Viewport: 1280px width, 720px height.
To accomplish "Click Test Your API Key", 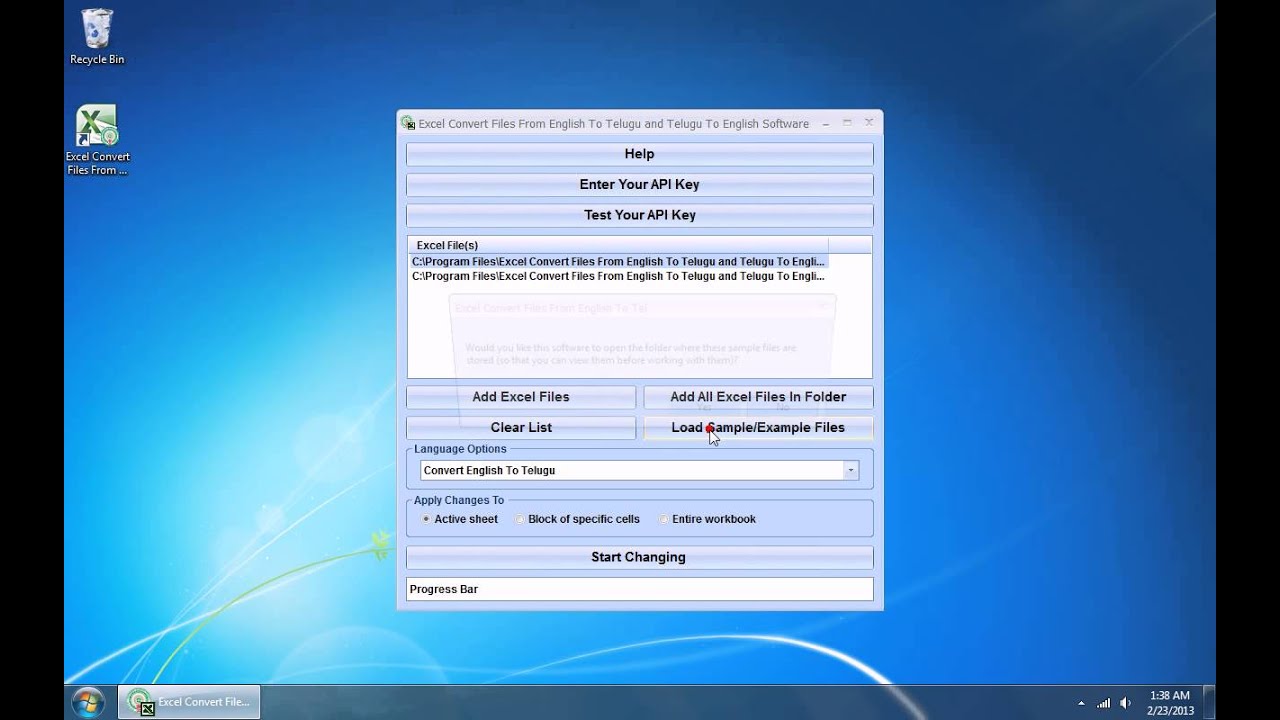I will coord(639,215).
